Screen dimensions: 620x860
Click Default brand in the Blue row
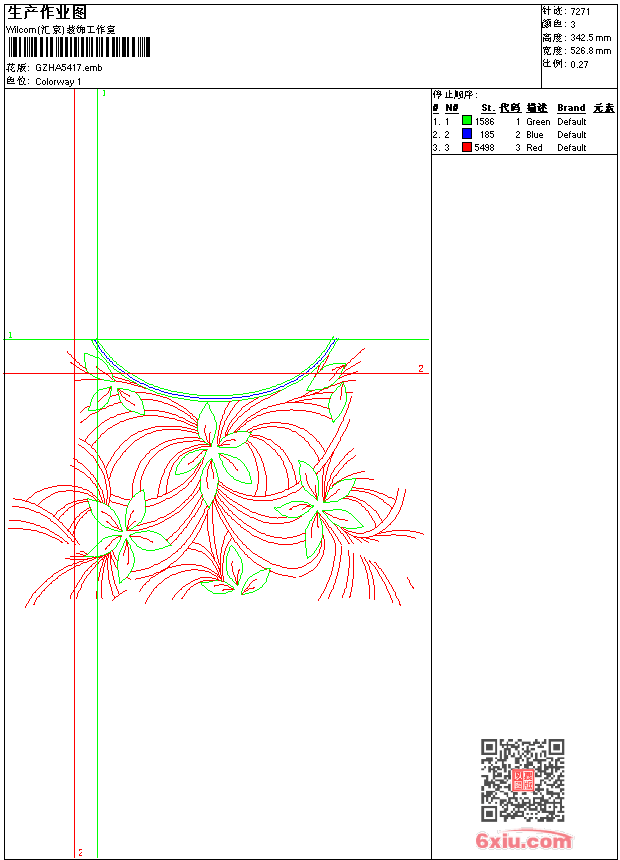(x=572, y=135)
